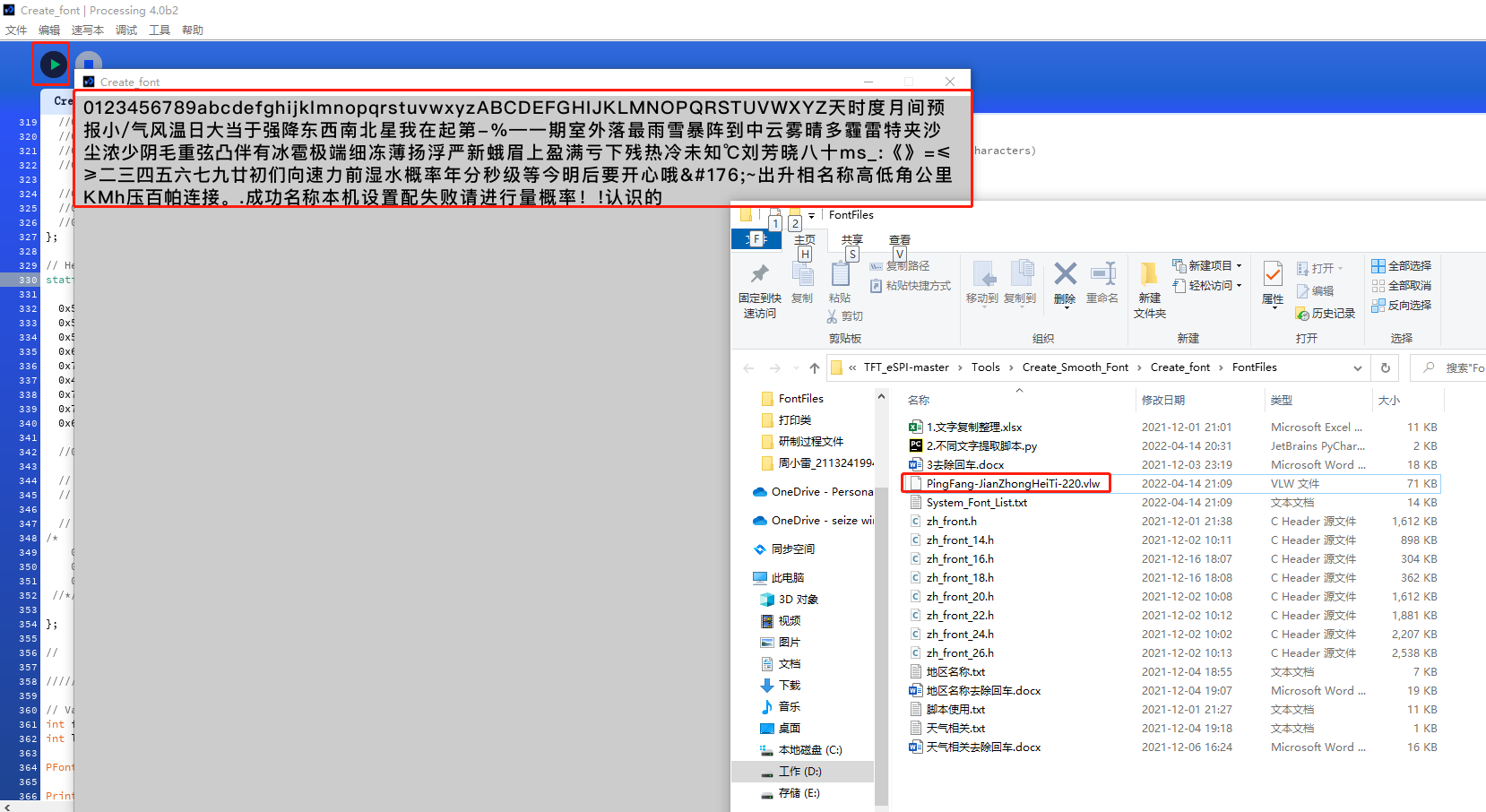Stop the running sketch

pyautogui.click(x=88, y=64)
